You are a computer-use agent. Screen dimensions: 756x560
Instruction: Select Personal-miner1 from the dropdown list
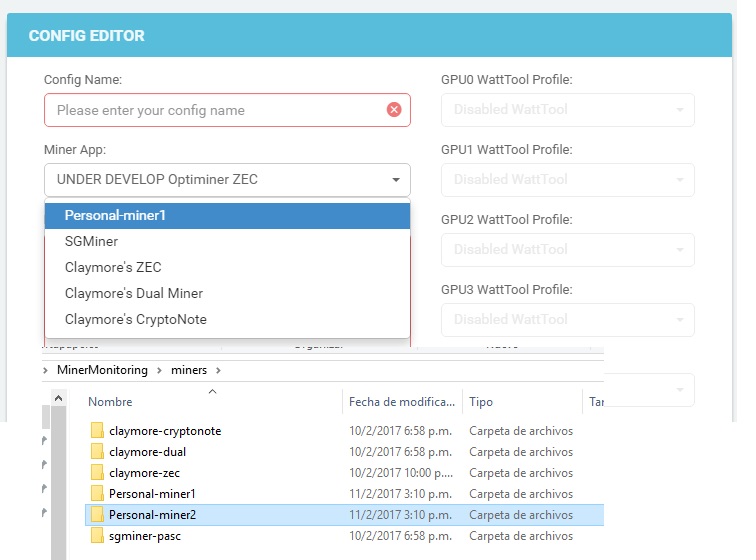(x=227, y=216)
